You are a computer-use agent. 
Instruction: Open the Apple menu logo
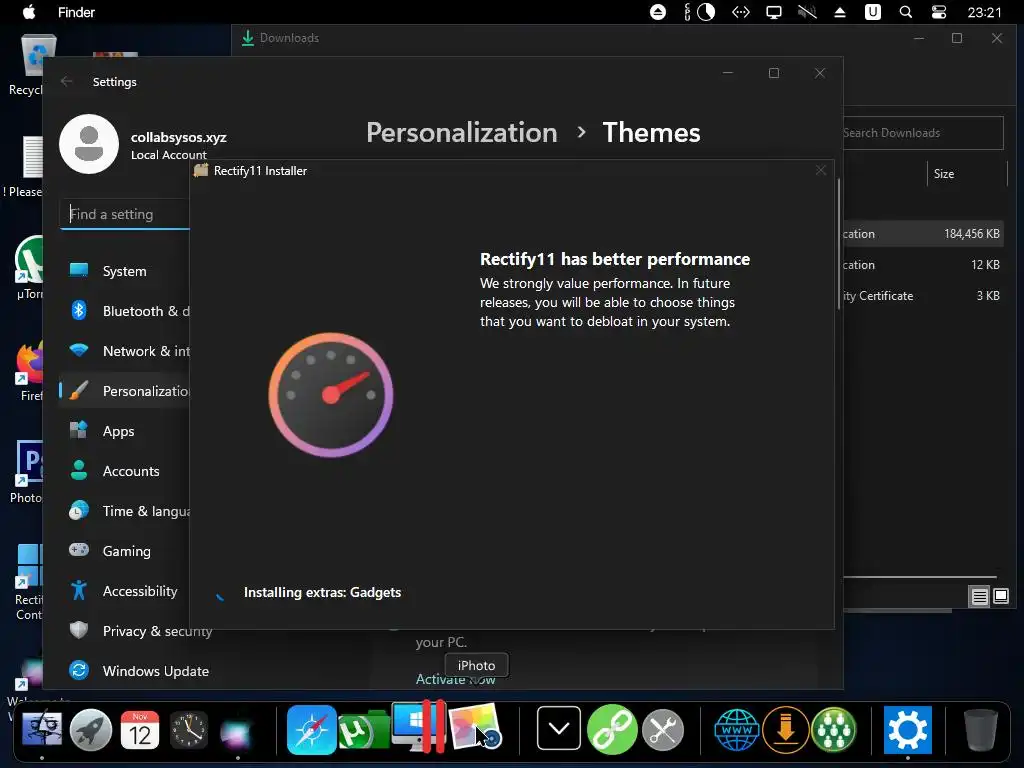point(29,12)
